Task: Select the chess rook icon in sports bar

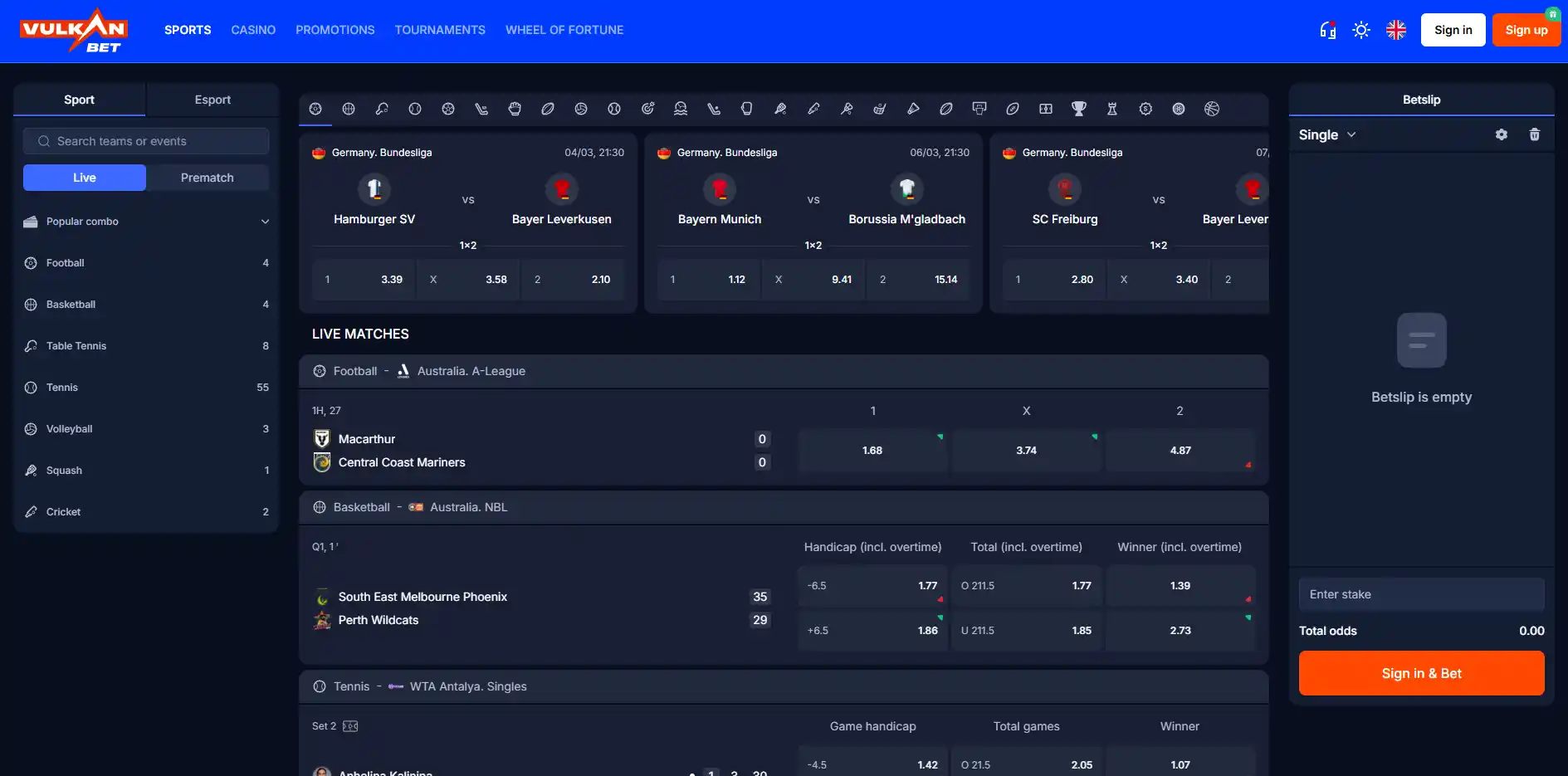Action: pos(1112,109)
